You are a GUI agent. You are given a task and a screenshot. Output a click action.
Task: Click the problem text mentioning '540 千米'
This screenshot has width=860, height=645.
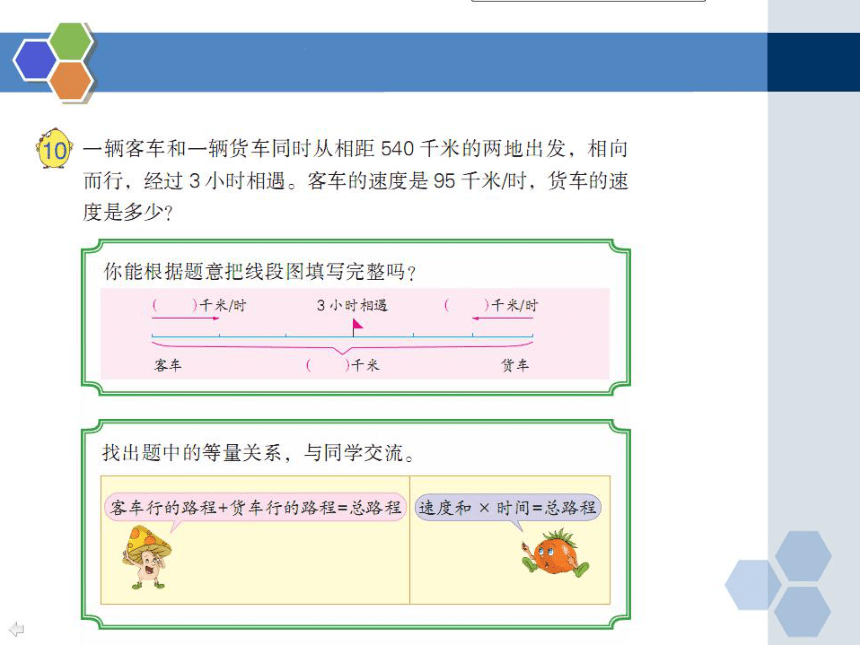click(355, 149)
